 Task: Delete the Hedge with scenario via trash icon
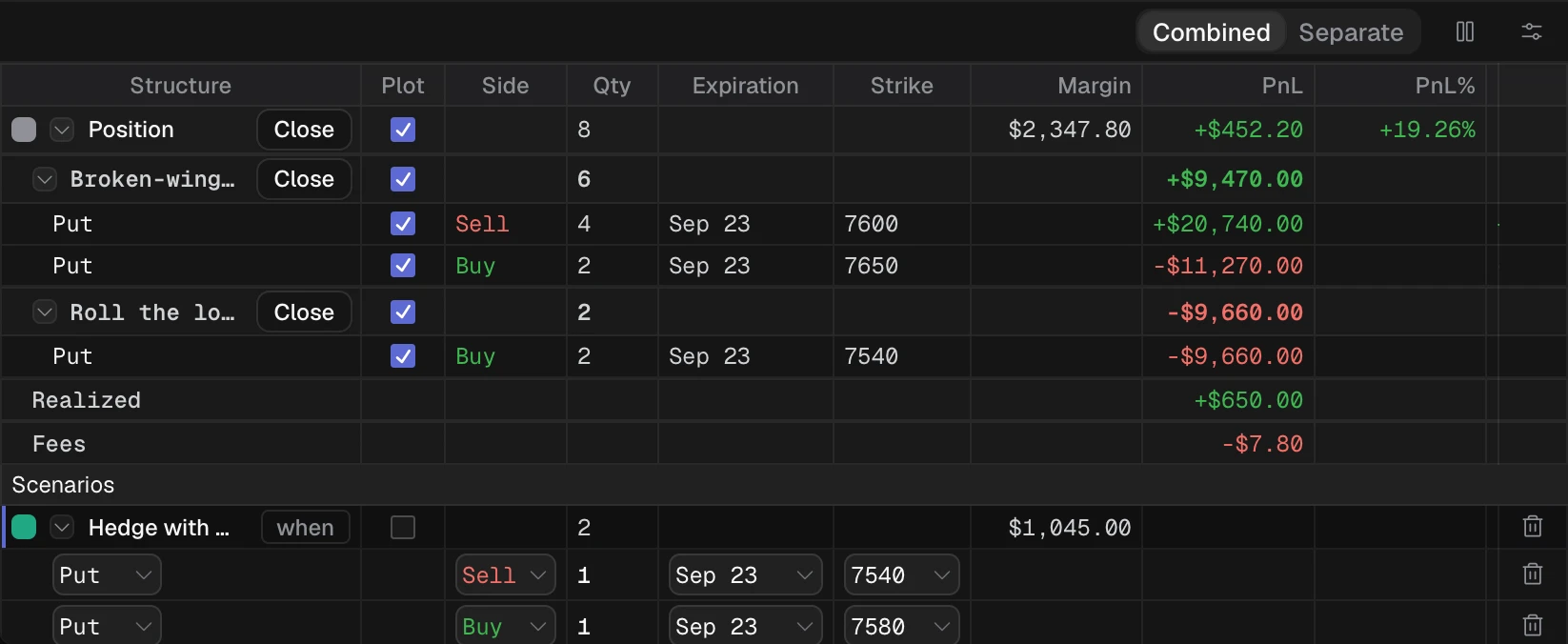point(1533,527)
